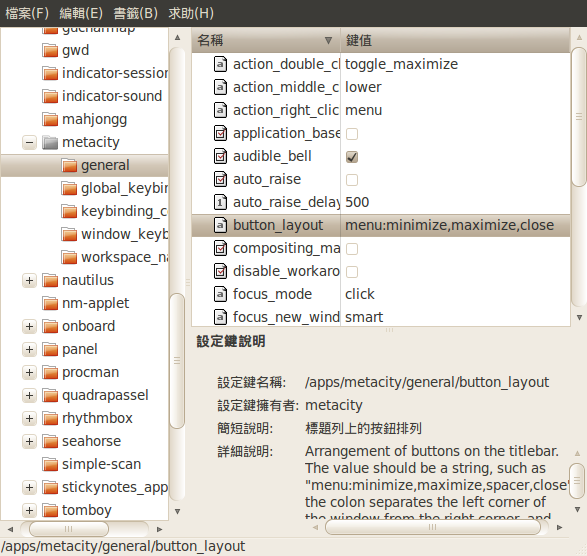Click the simple-scan folder icon
The width and height of the screenshot is (587, 556).
pos(50,464)
